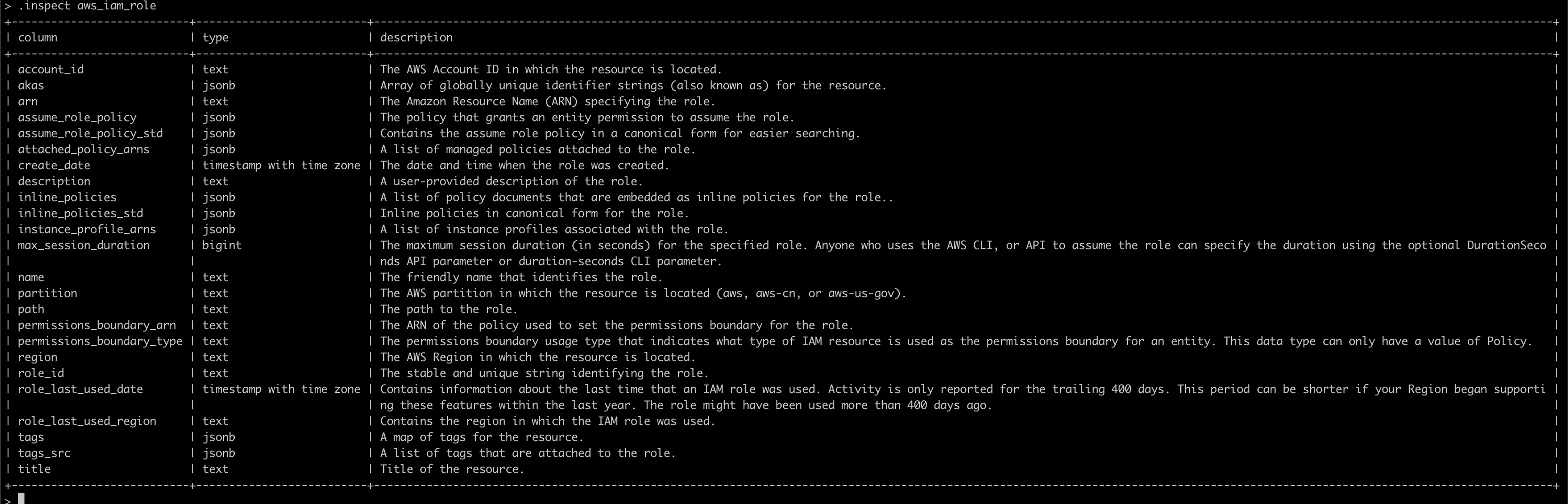
Task: Click the instance_profile_arns row name
Action: [x=87, y=230]
